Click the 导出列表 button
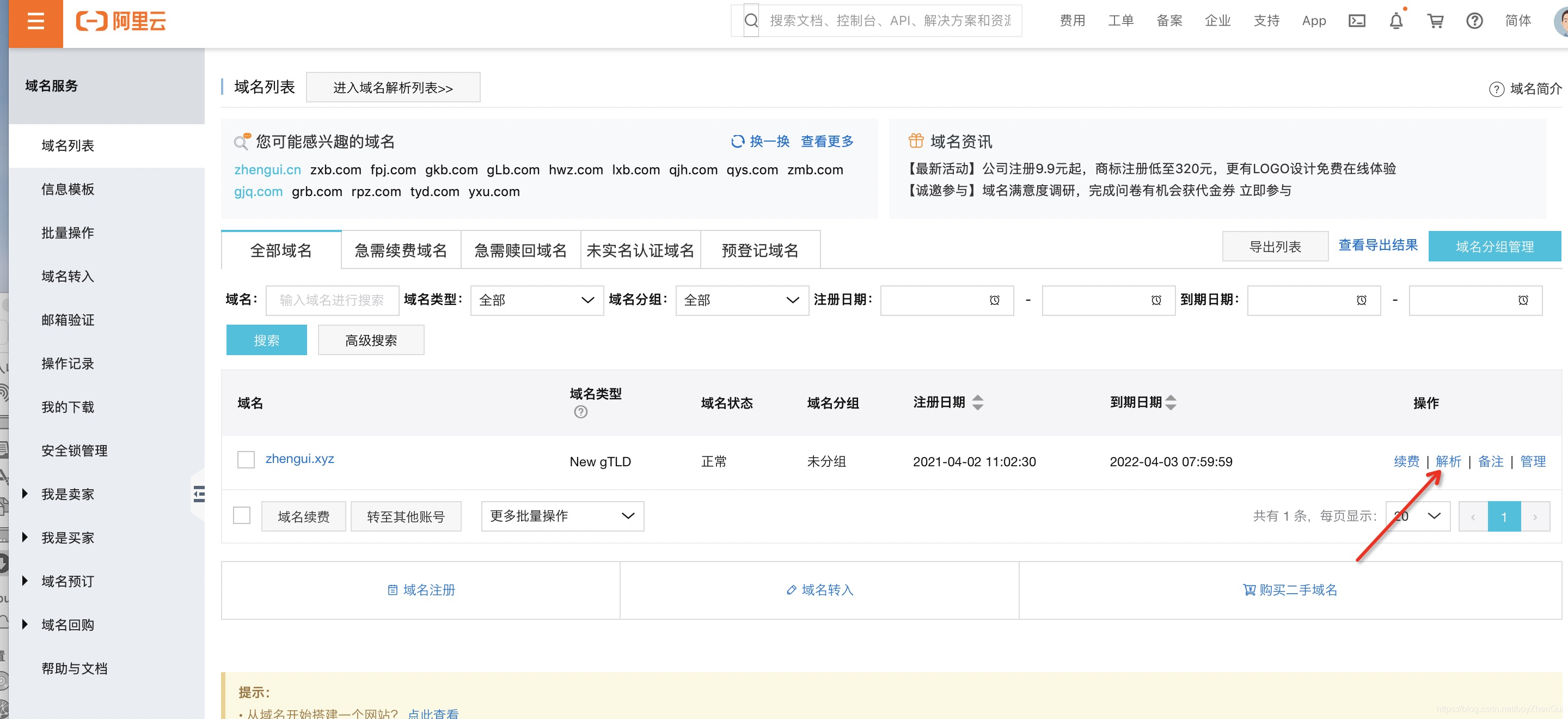 tap(1275, 247)
